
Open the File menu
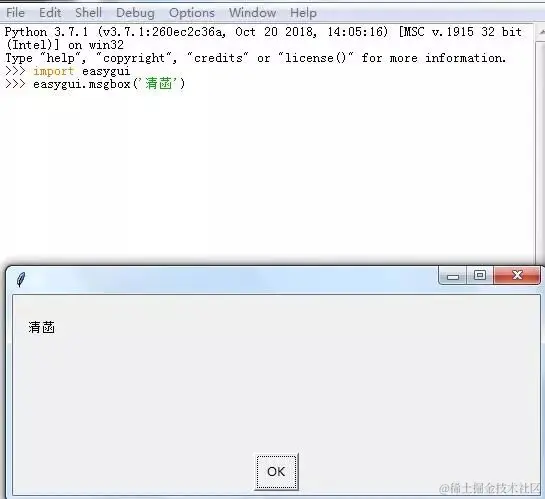tap(15, 13)
